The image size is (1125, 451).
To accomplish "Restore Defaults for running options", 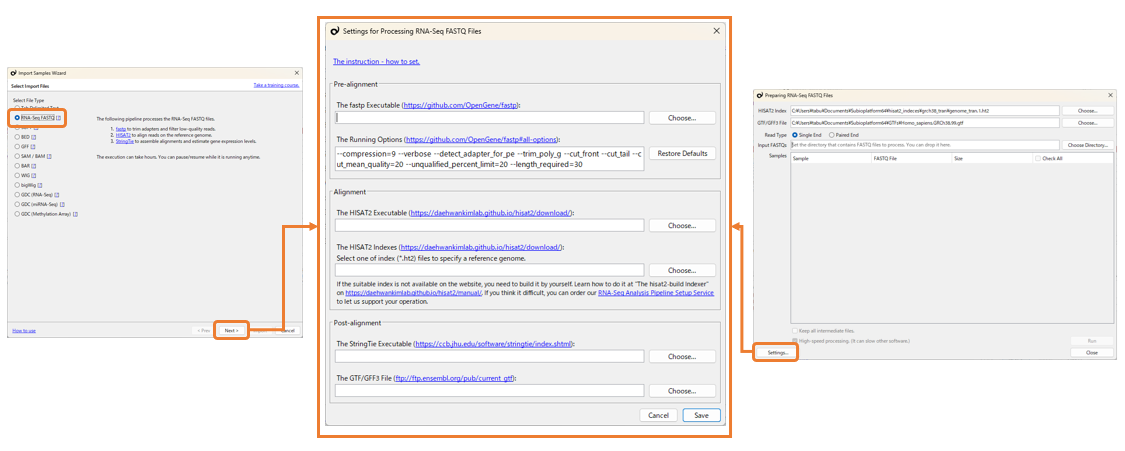I will pos(682,153).
